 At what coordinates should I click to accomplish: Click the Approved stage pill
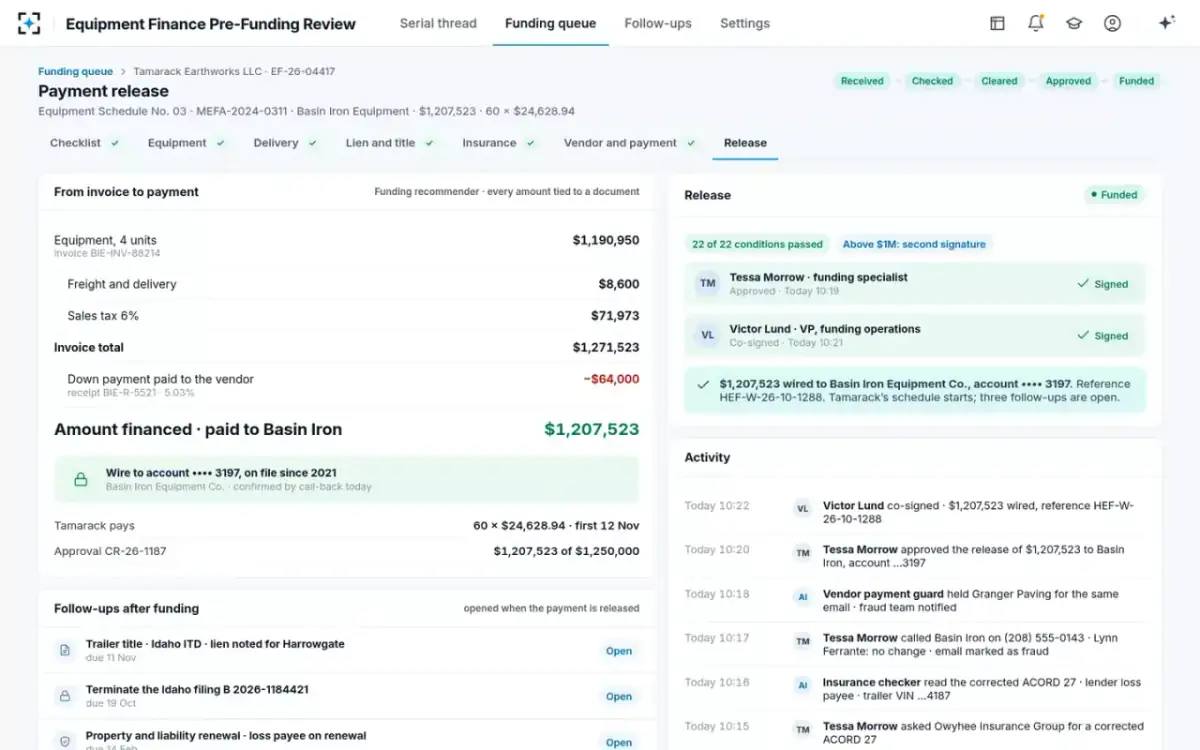1068,81
